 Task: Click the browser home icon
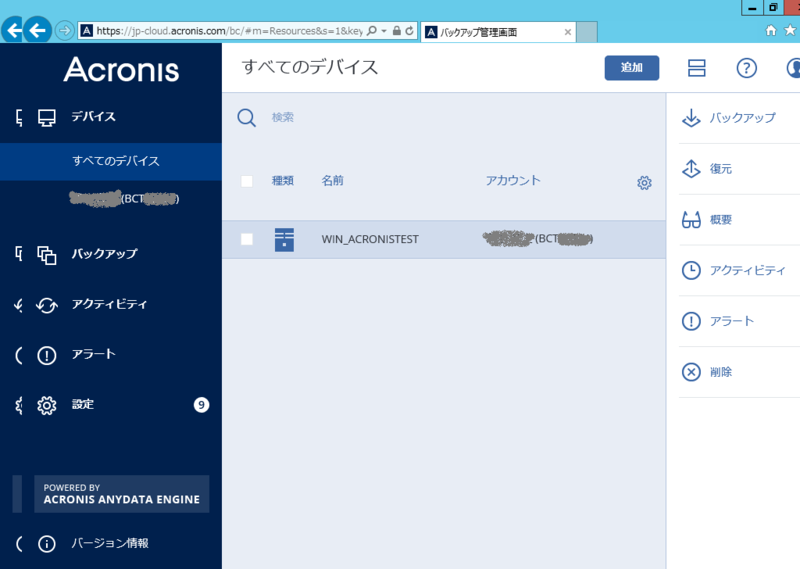coord(771,31)
